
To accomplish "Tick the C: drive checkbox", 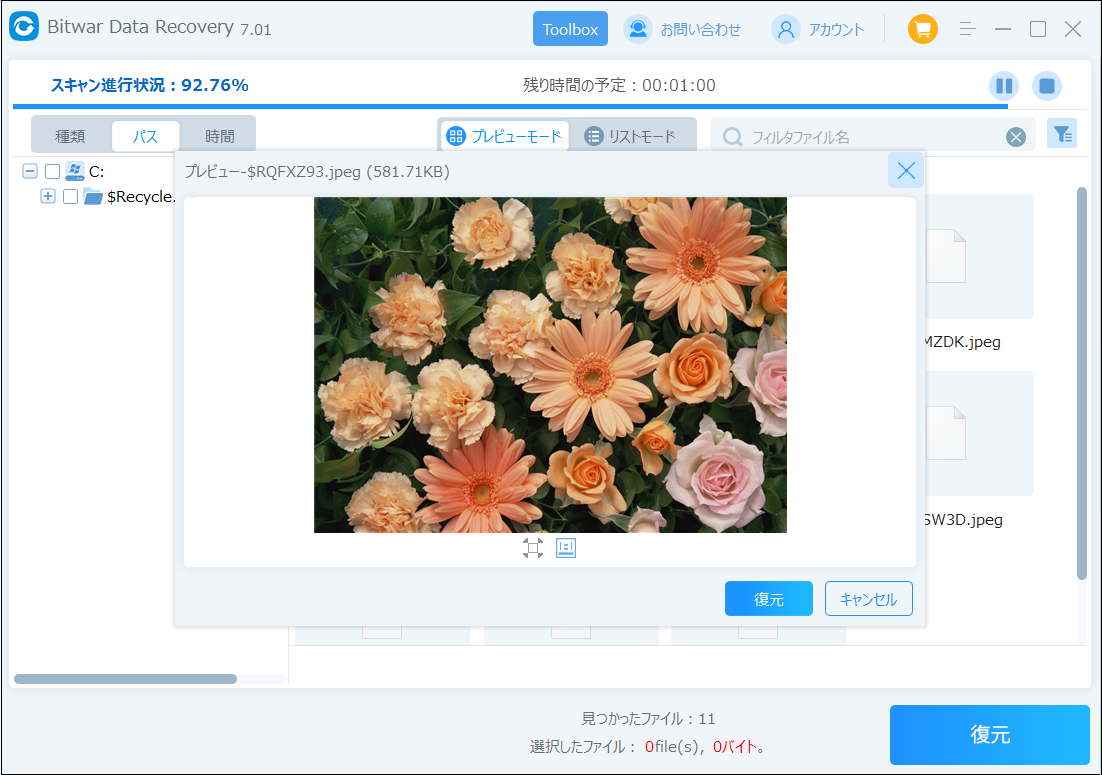I will [x=53, y=171].
